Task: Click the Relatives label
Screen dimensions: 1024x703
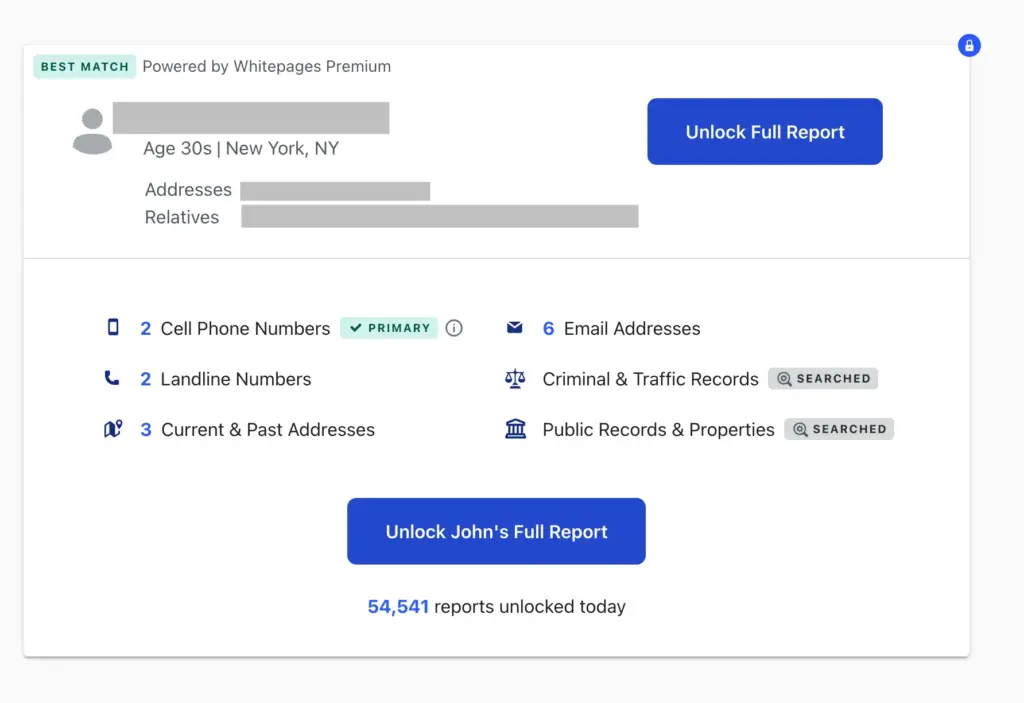Action: tap(182, 217)
